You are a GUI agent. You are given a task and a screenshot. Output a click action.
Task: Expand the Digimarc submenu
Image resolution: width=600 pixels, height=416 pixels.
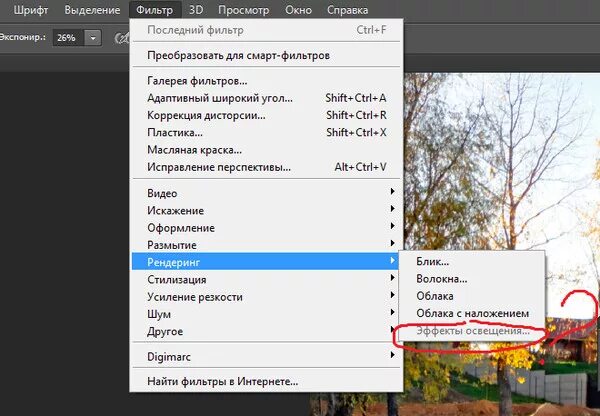[266, 357]
